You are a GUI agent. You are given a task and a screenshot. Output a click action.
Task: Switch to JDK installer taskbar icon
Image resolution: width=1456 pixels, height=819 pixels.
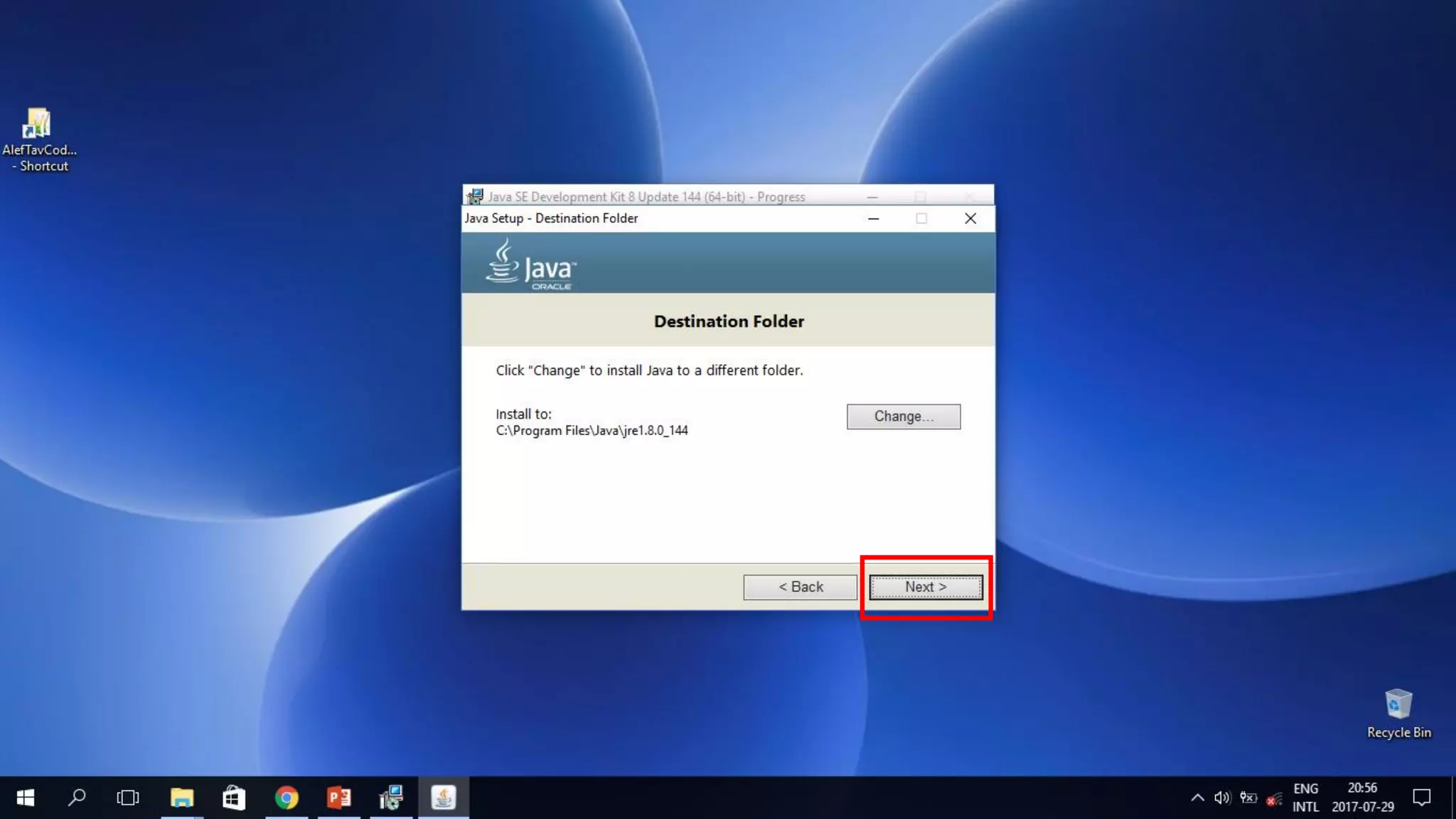coord(391,798)
